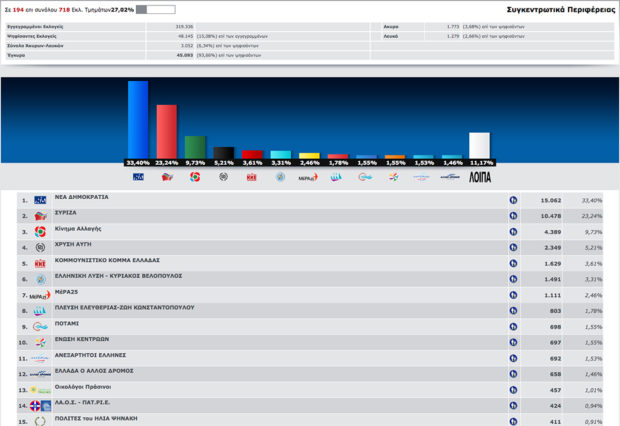Click vote count 10.478
Viewport: 620px width, 426px height.
[x=551, y=216]
